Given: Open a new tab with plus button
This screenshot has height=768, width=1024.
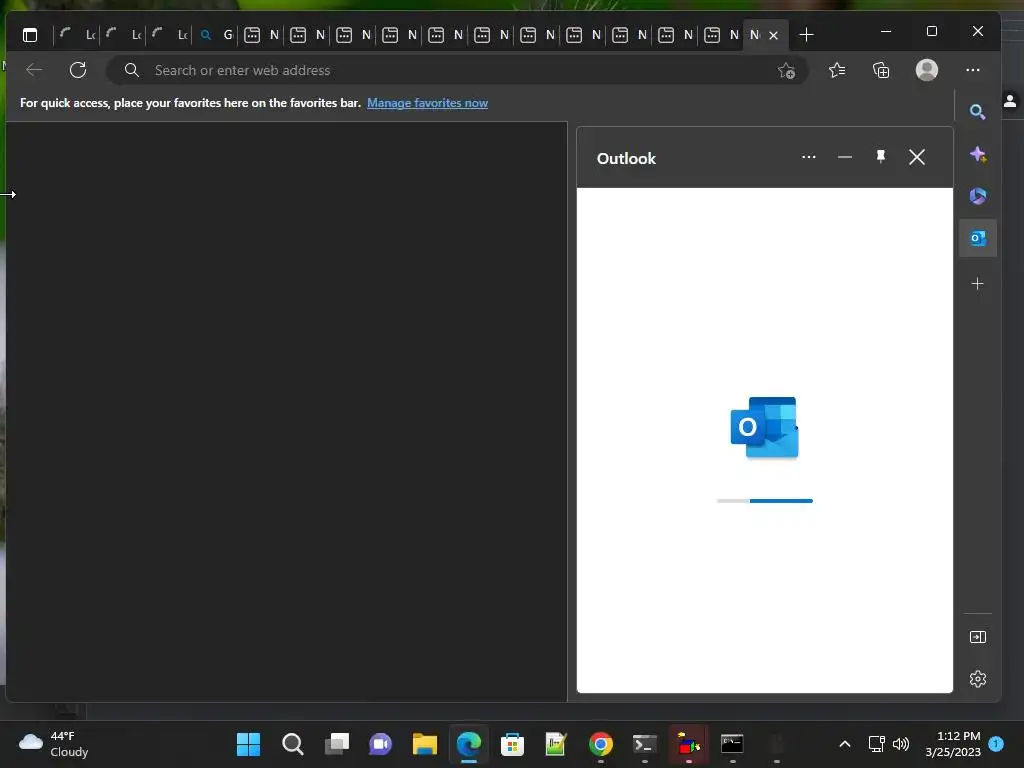Looking at the screenshot, I should [x=807, y=35].
